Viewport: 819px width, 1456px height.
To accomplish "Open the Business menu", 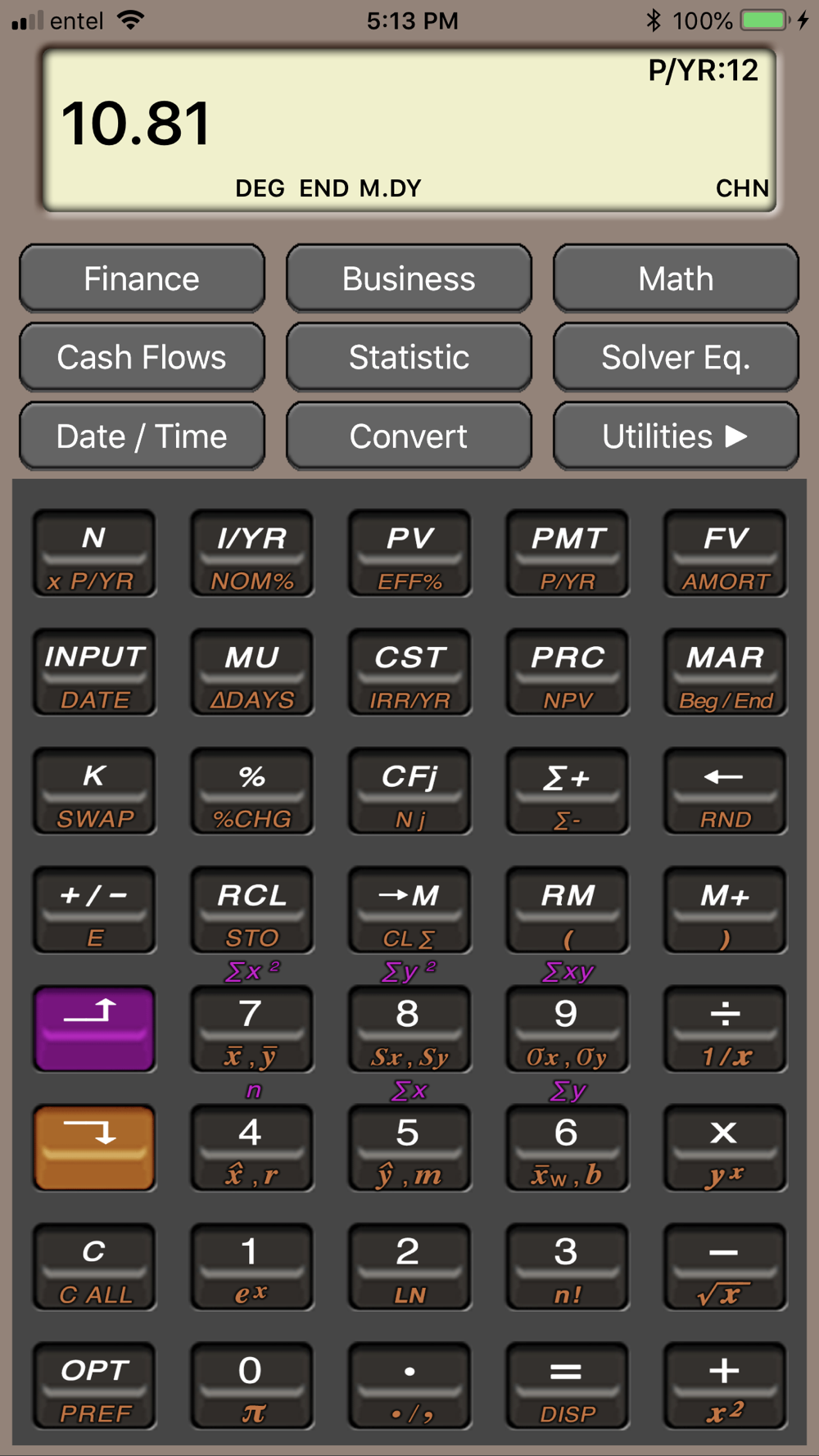I will pos(409,278).
